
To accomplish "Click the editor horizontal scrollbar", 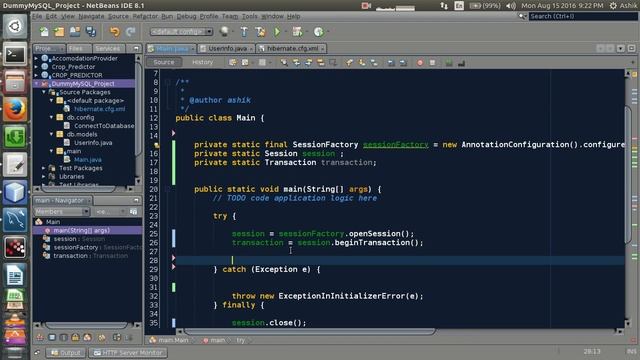I will pos(310,332).
